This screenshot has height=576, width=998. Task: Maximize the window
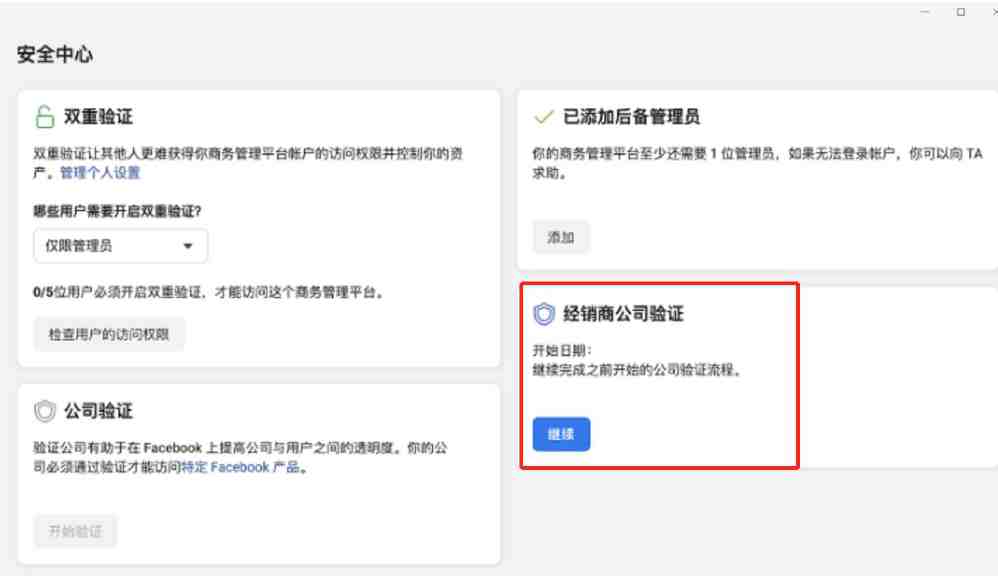click(961, 12)
